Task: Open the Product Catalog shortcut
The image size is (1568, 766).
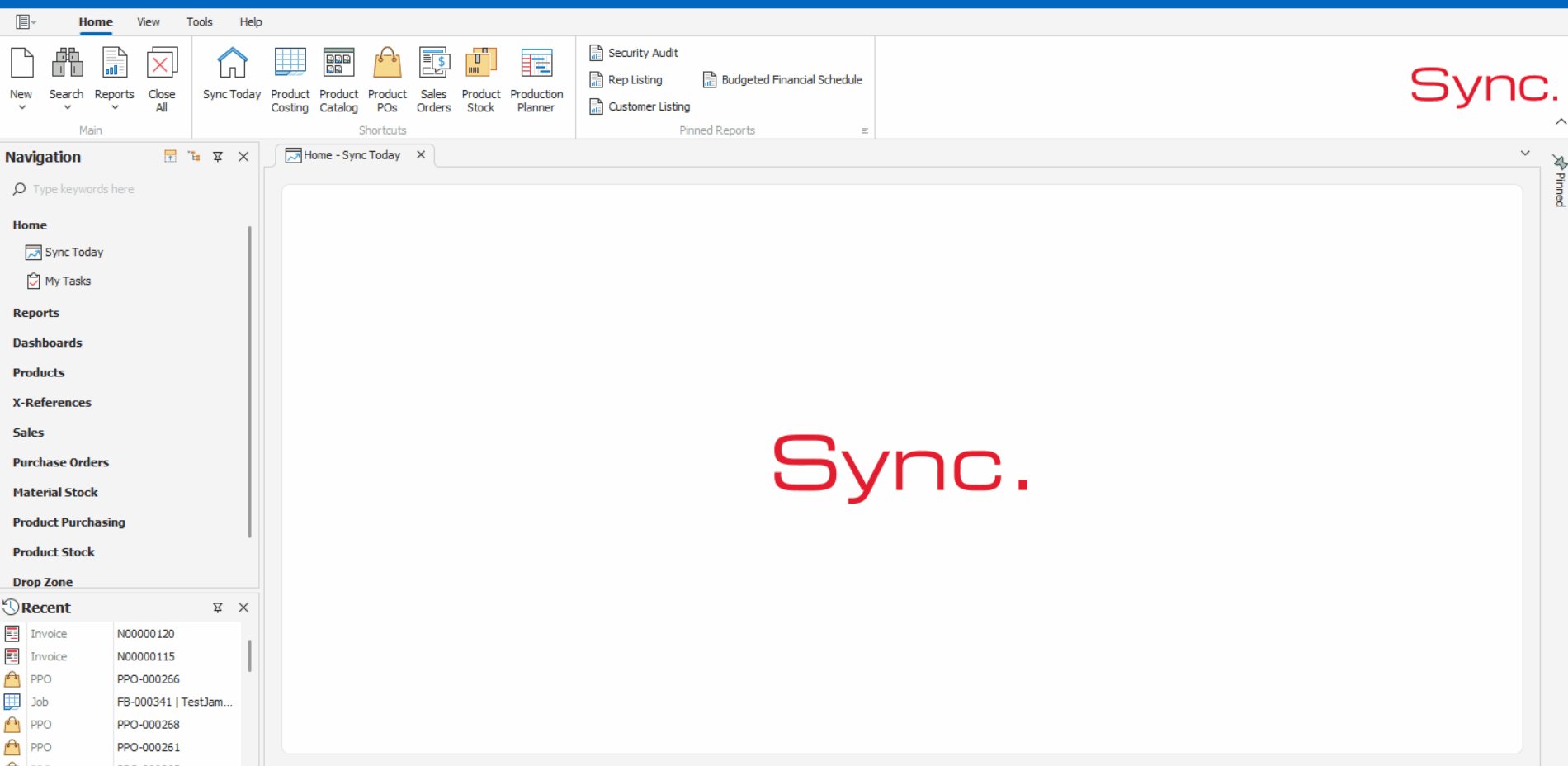Action: (x=339, y=80)
